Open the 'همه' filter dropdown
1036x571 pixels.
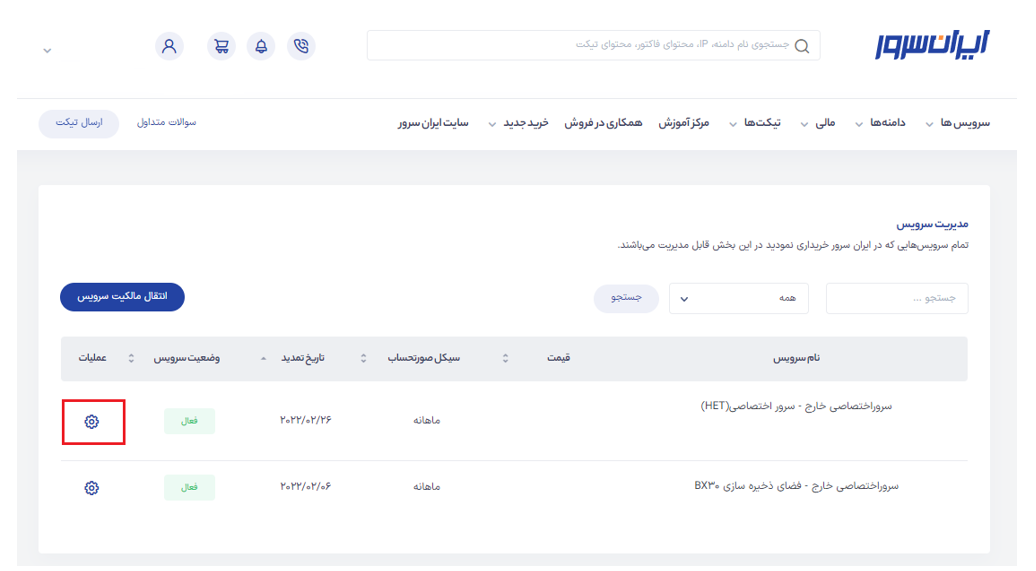742,298
